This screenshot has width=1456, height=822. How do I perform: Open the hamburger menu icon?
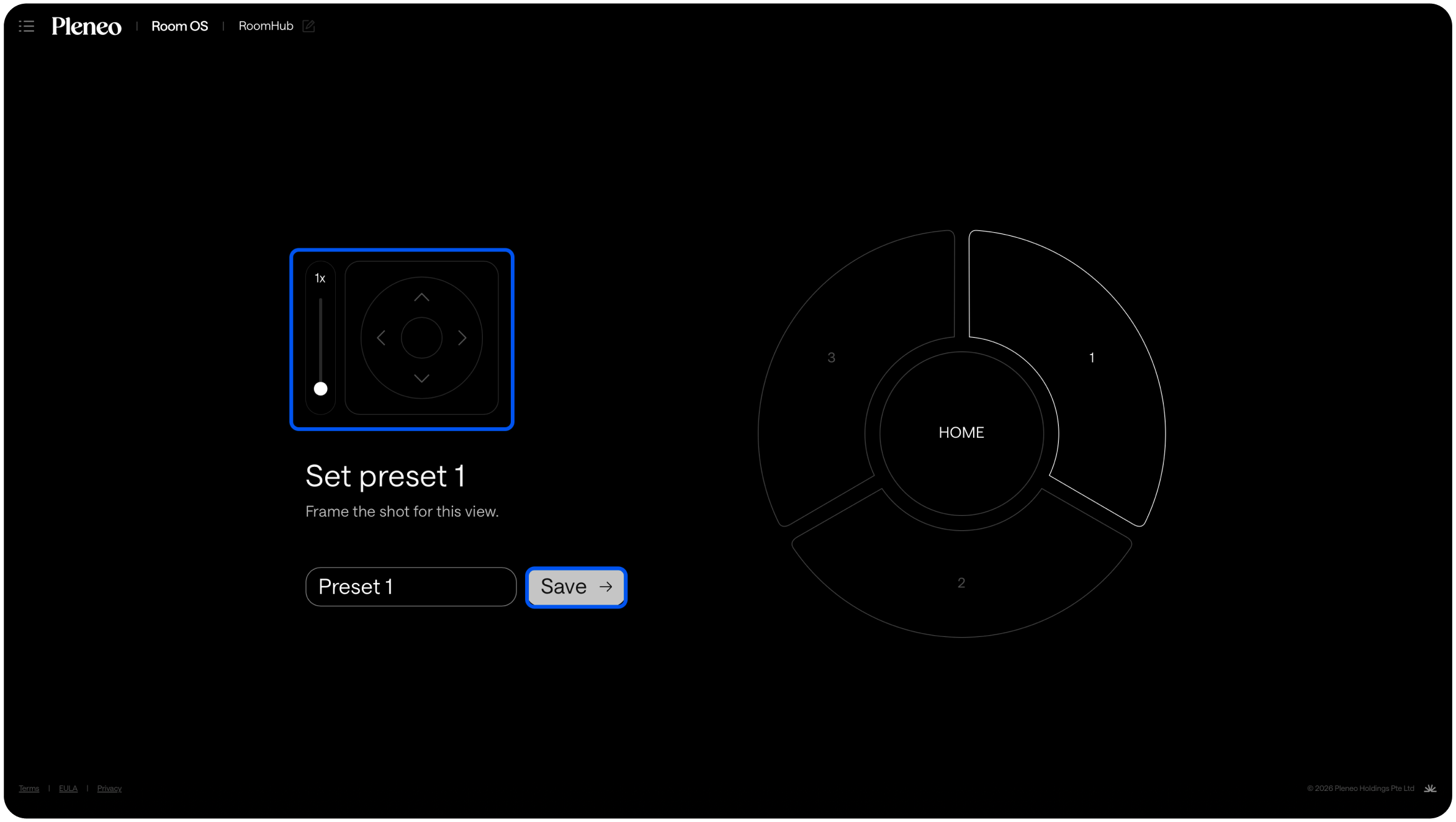pyautogui.click(x=26, y=26)
